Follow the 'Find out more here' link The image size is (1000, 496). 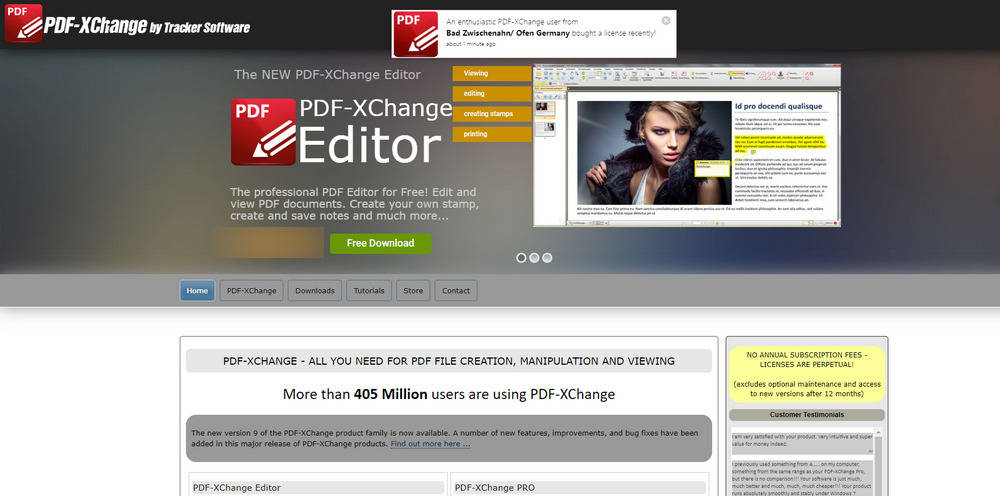tap(430, 444)
